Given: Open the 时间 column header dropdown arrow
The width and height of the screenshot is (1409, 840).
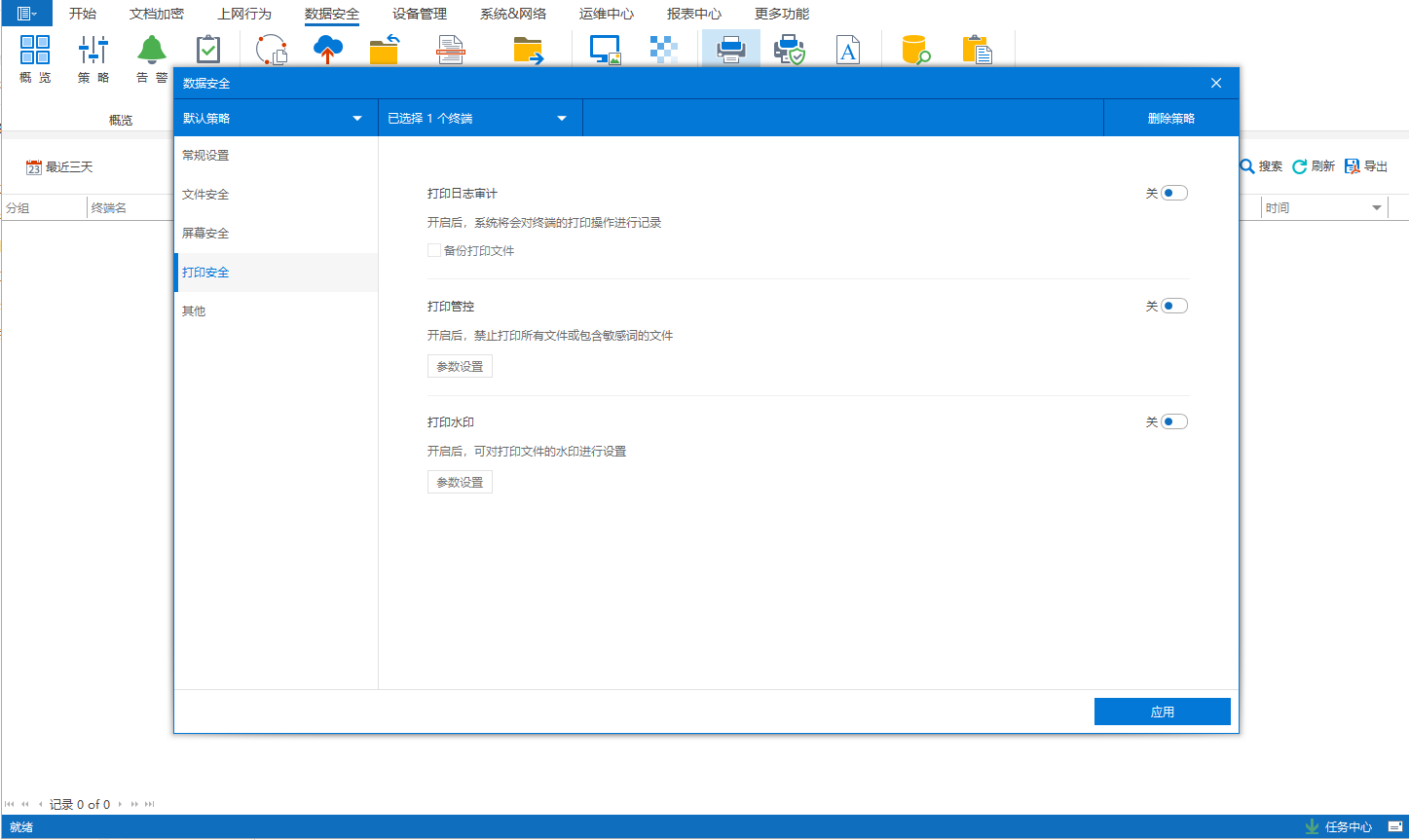Looking at the screenshot, I should point(1377,208).
